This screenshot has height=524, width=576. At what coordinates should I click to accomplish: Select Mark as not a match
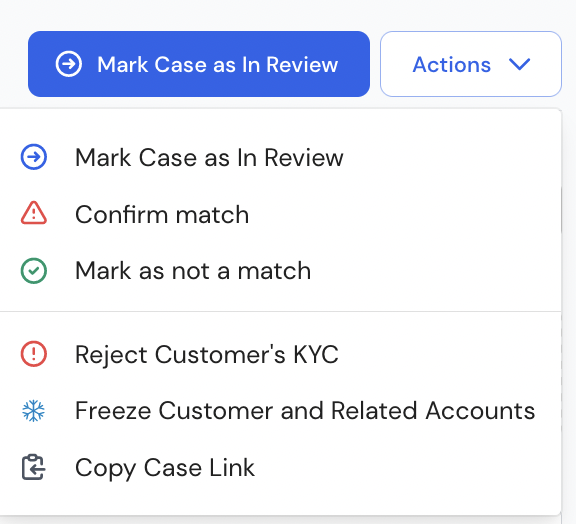(281, 271)
